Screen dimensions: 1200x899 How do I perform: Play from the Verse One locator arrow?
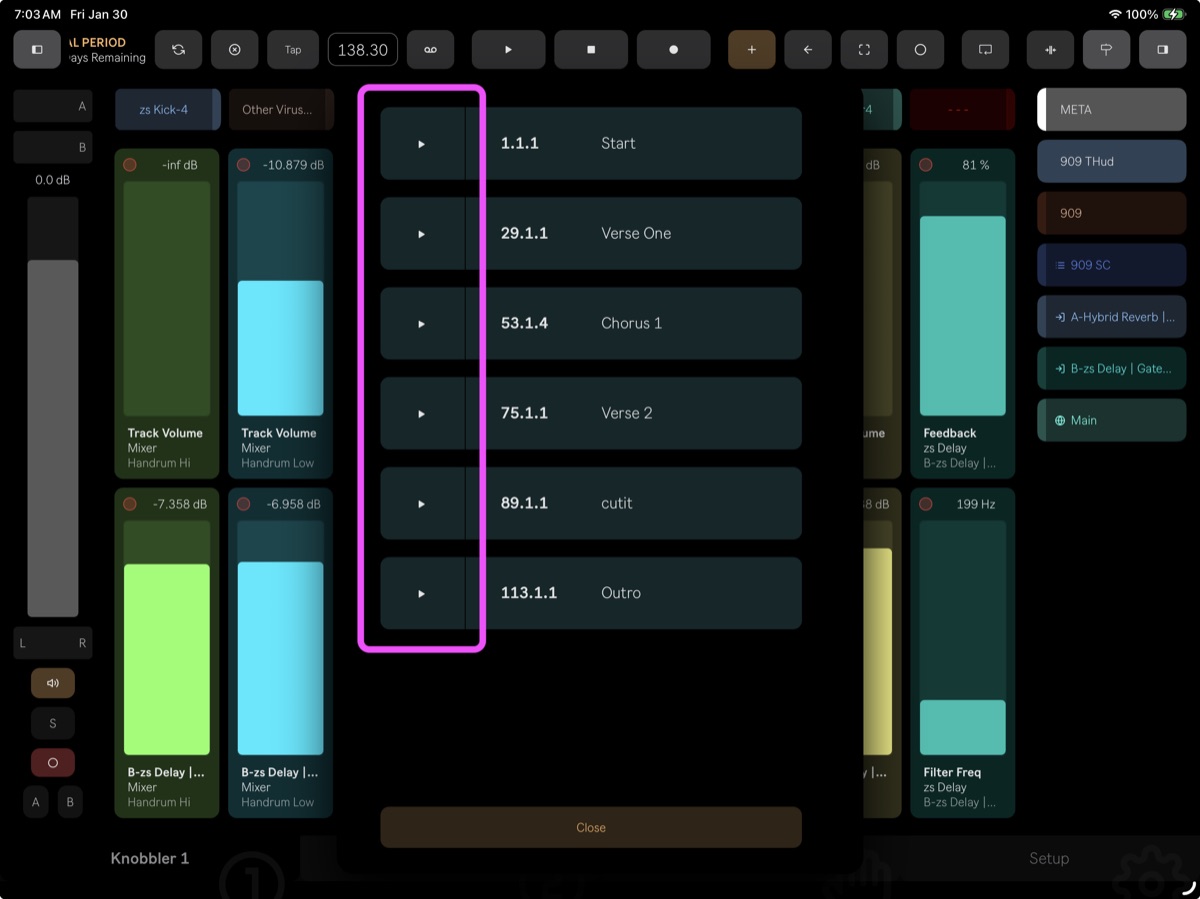[422, 234]
